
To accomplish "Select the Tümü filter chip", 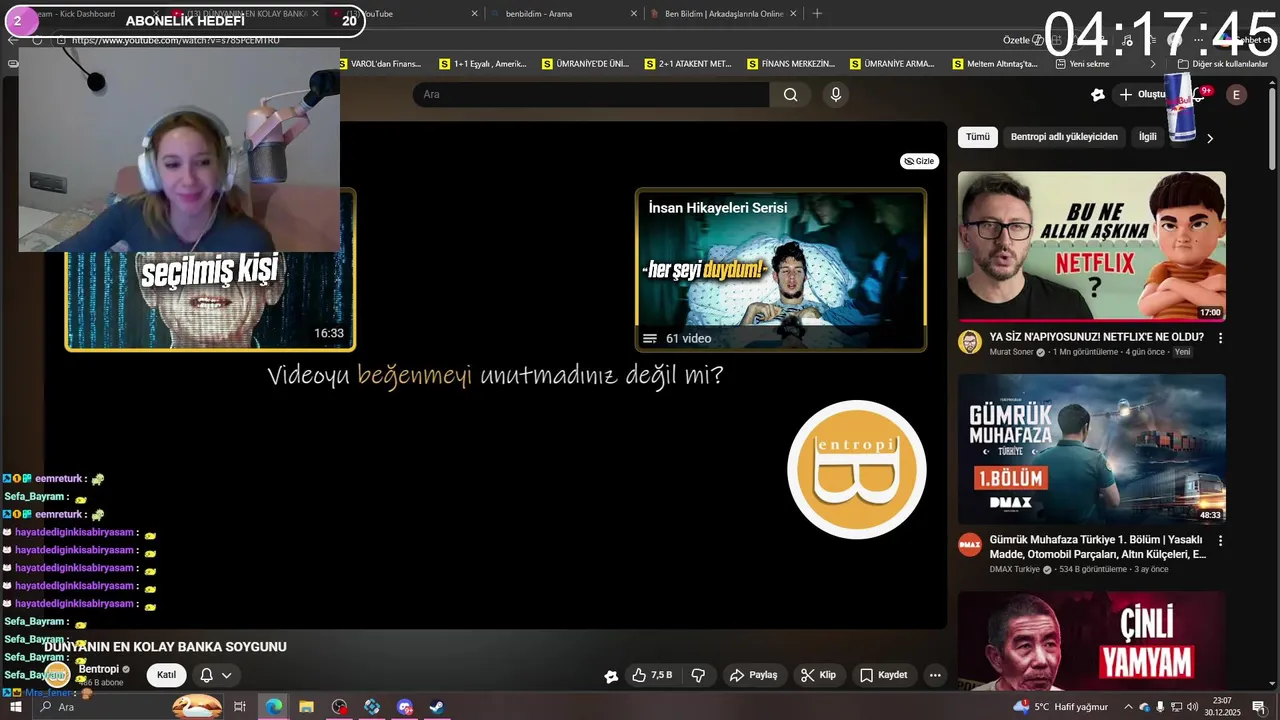I will (978, 137).
